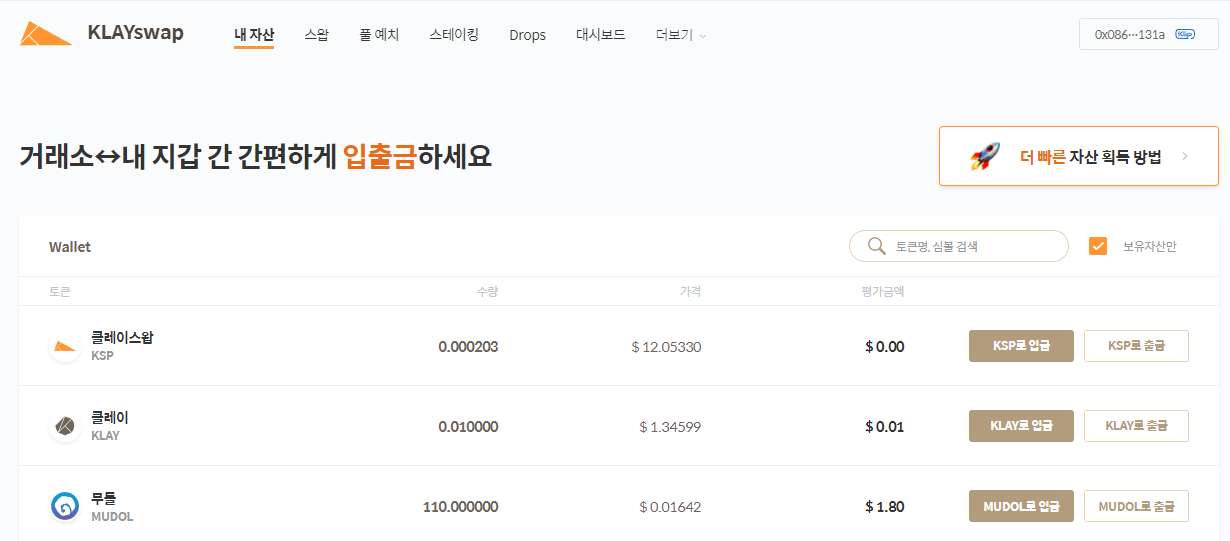This screenshot has width=1230, height=541.
Task: Select the 클레이스왑 token name
Action: 122,338
